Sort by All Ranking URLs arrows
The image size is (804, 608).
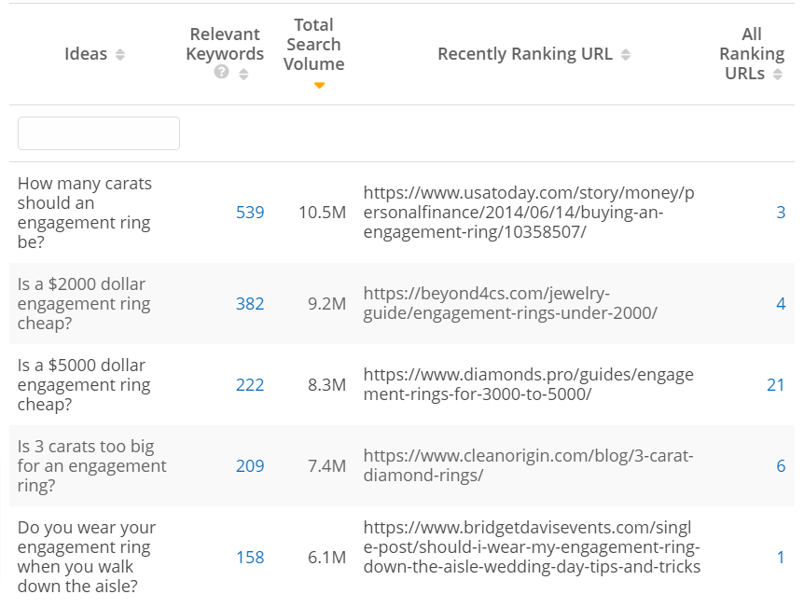[x=777, y=74]
